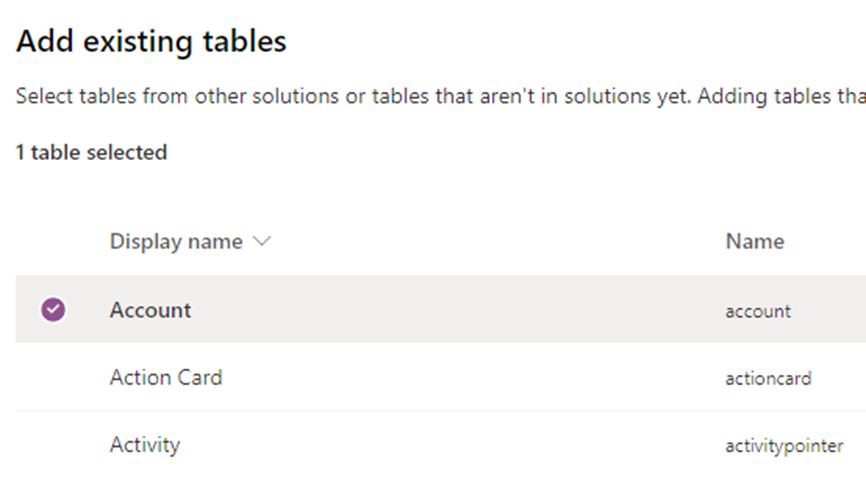Image resolution: width=866 pixels, height=477 pixels.
Task: Click the blank header cell above the checkmark column
Action: [53, 242]
